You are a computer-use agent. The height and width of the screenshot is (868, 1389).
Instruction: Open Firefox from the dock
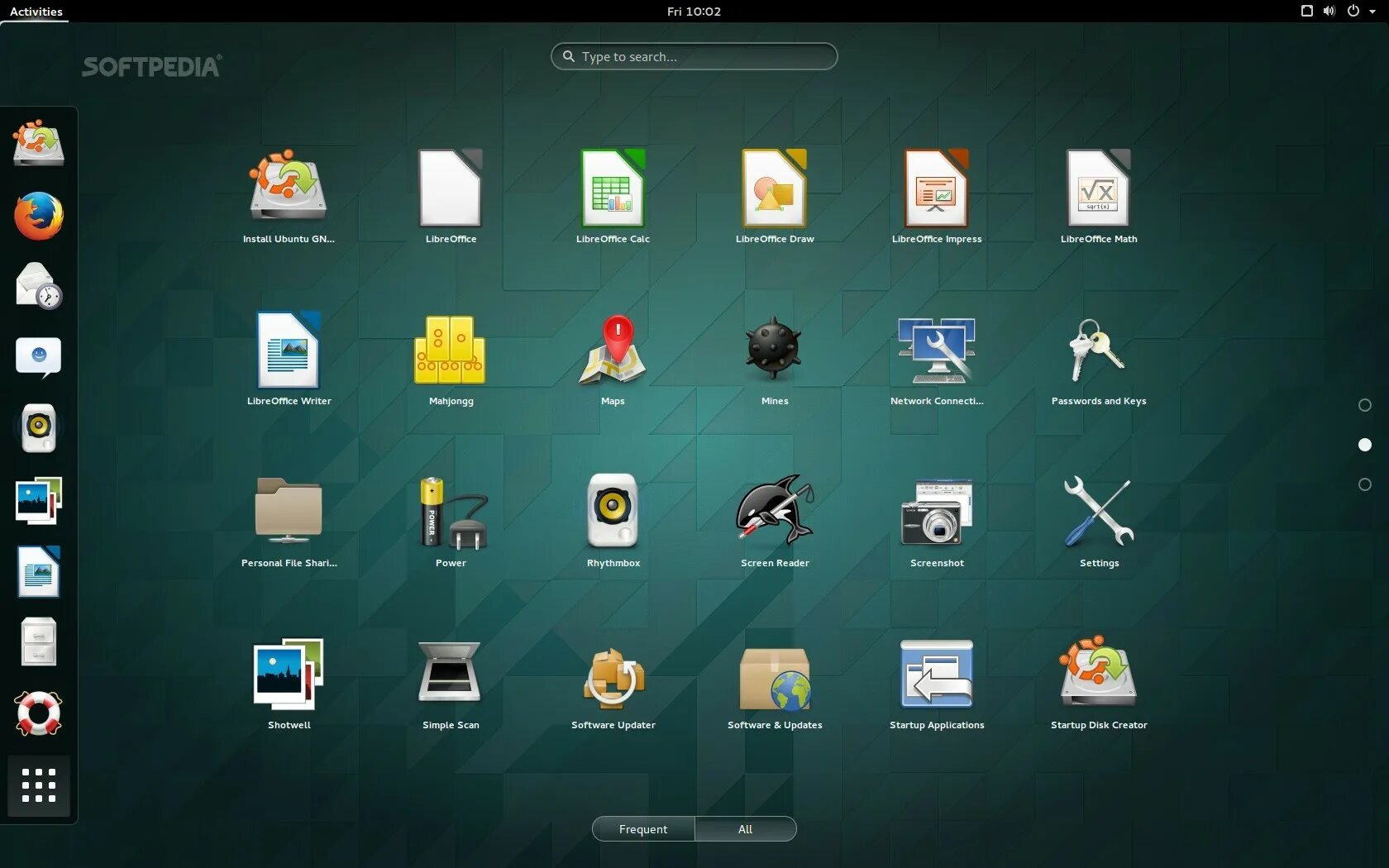click(x=38, y=215)
